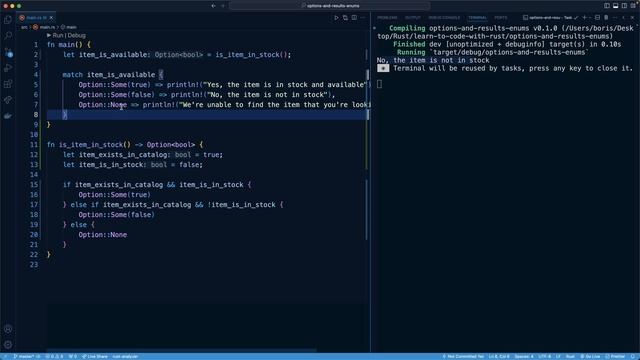This screenshot has width=640, height=360.
Task: Click the Rust language mode selector
Action: click(x=570, y=356)
